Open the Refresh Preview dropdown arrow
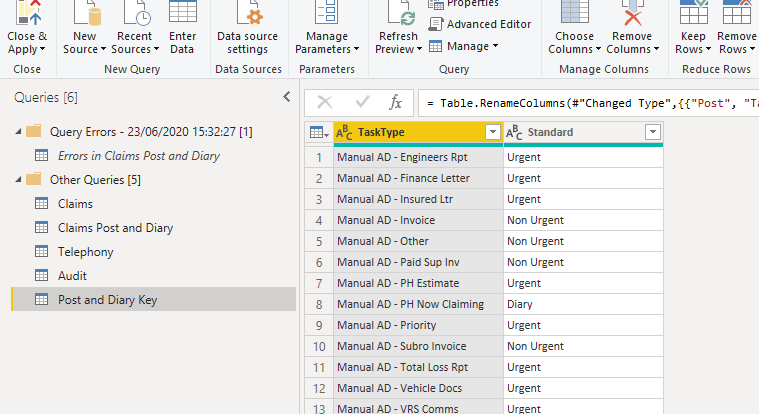759x414 pixels. point(419,49)
